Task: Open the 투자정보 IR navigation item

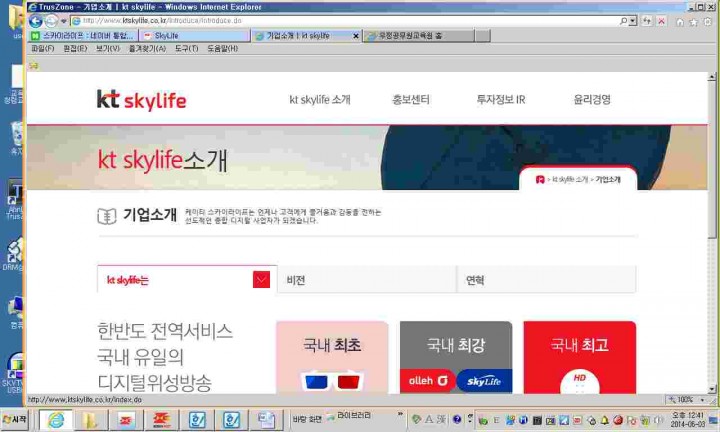Action: (x=501, y=100)
